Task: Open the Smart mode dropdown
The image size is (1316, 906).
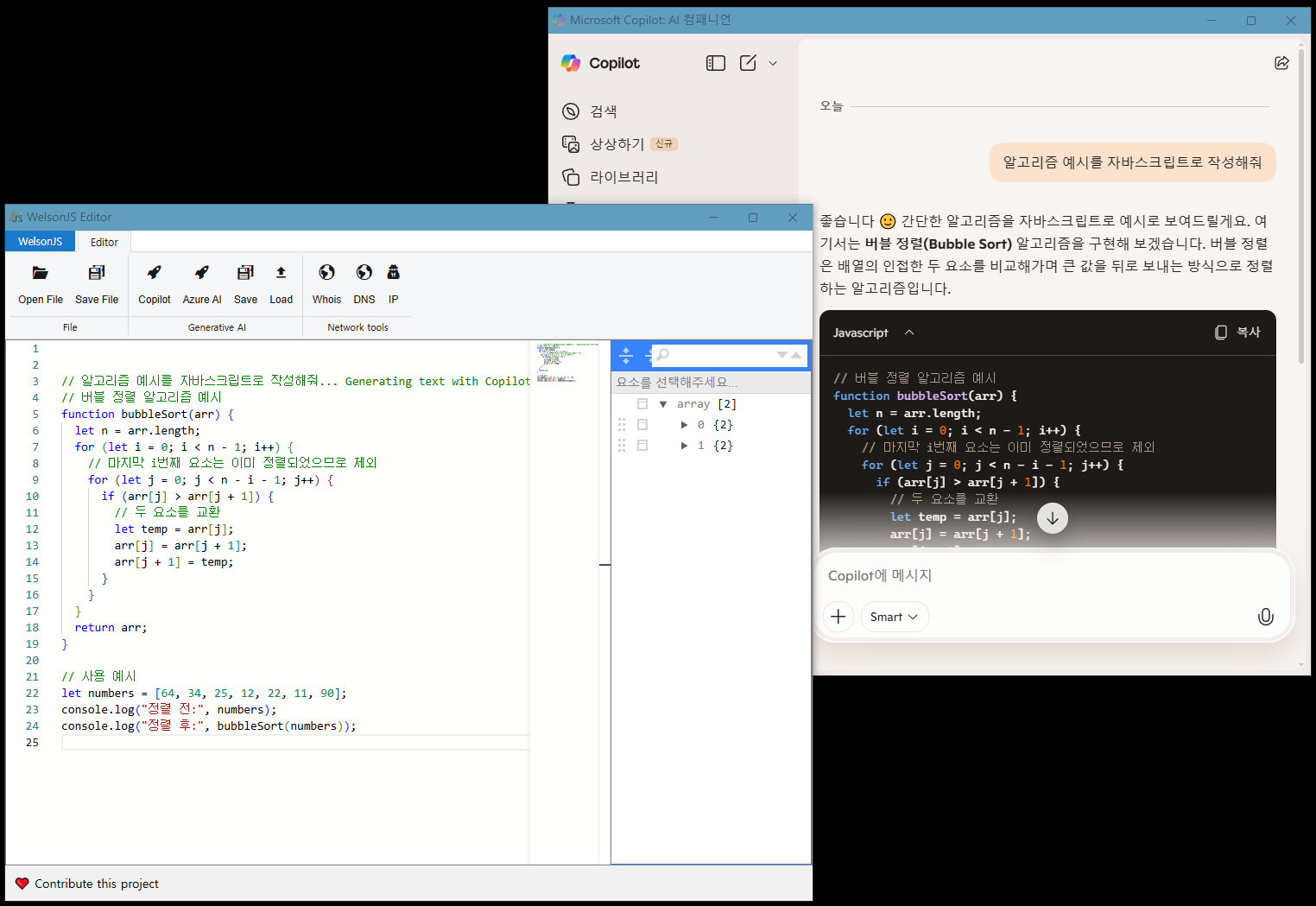Action: pyautogui.click(x=894, y=617)
